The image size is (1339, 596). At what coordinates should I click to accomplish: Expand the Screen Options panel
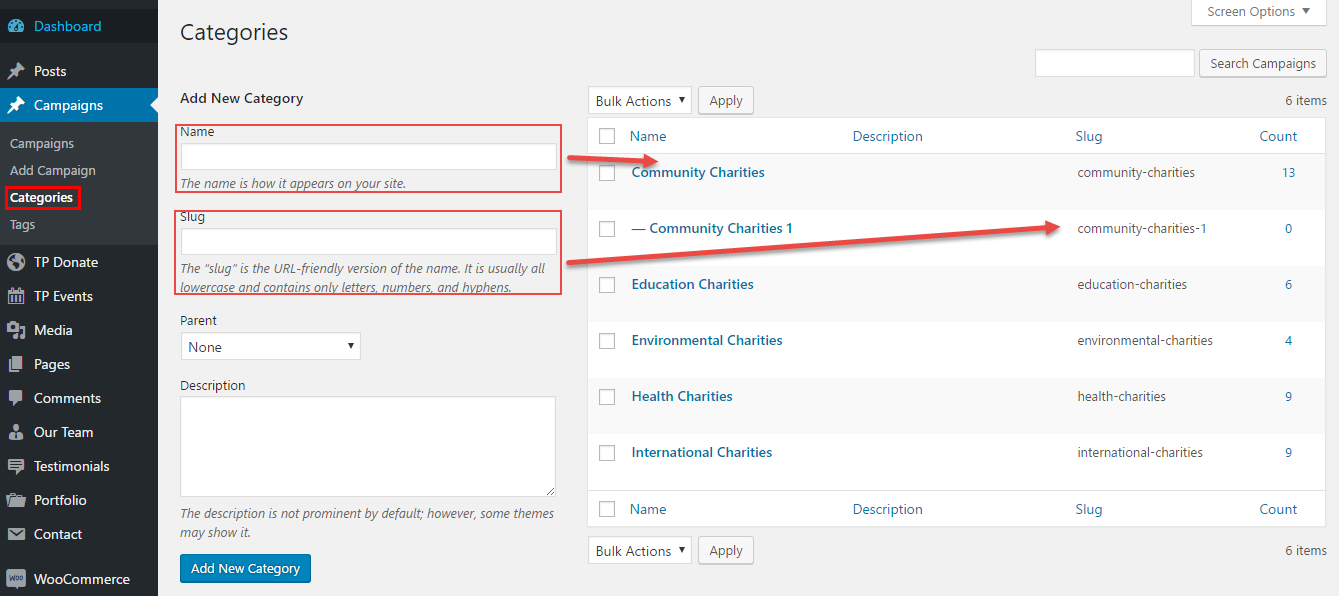(1258, 12)
